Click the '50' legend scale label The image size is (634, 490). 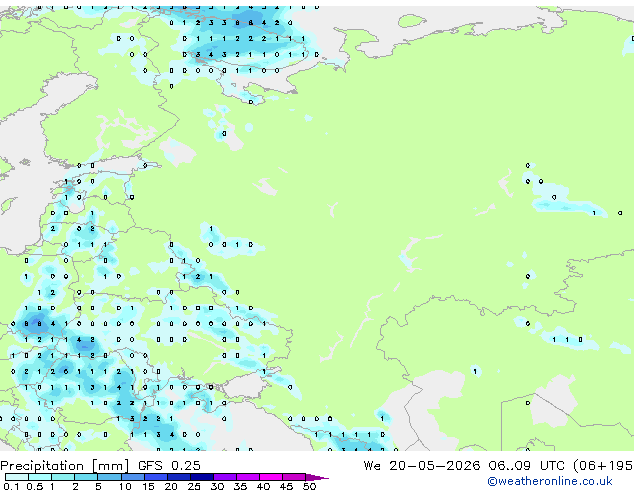pyautogui.click(x=309, y=486)
